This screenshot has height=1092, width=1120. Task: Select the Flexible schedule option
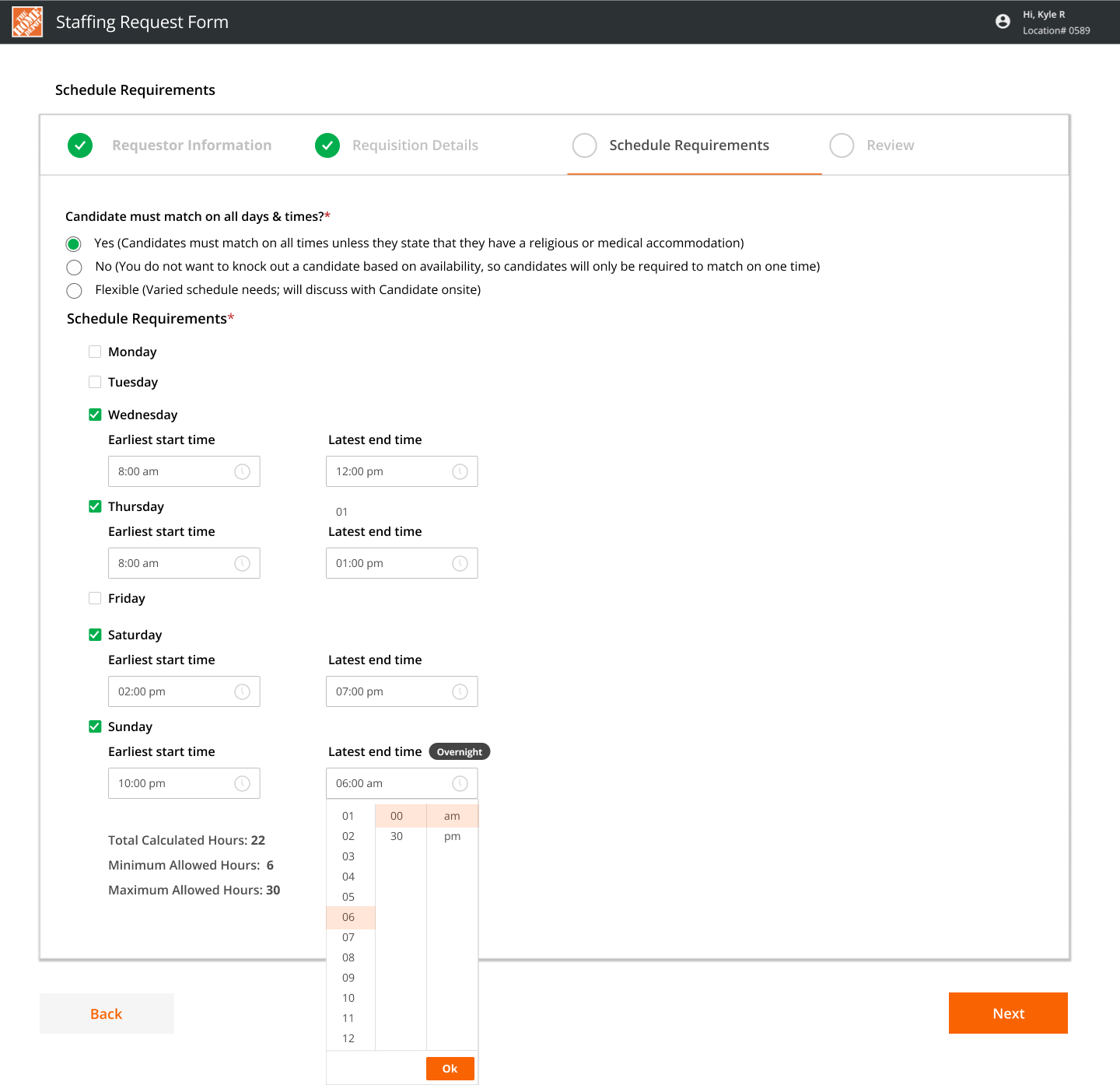click(74, 291)
